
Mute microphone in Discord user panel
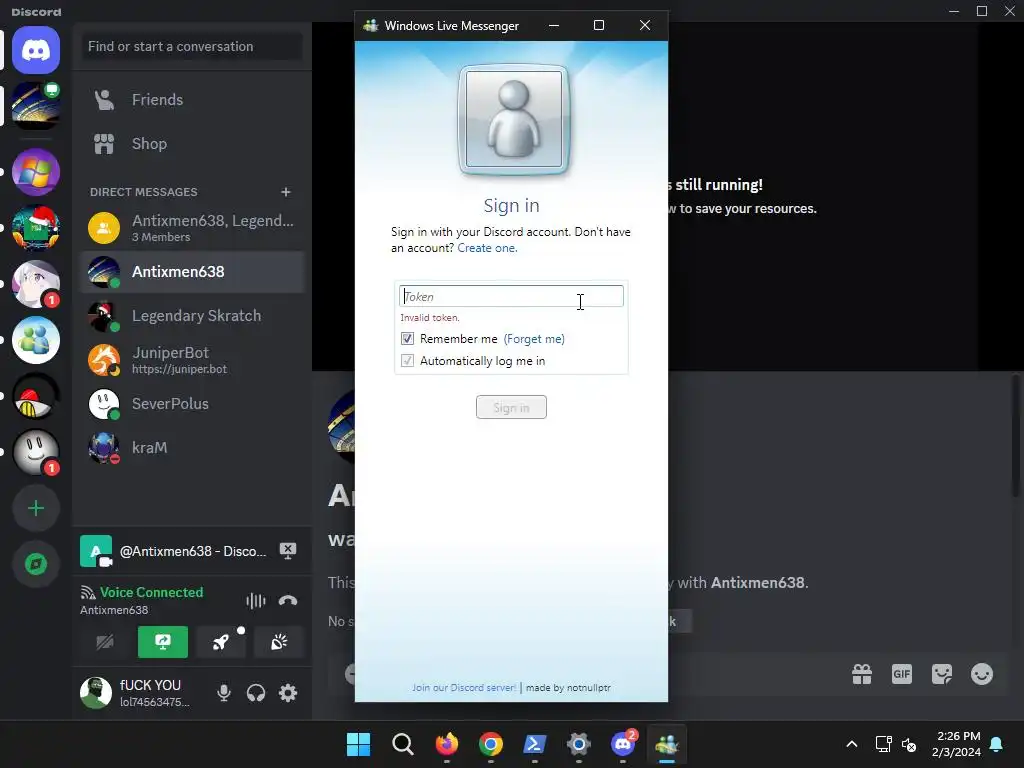(x=223, y=693)
